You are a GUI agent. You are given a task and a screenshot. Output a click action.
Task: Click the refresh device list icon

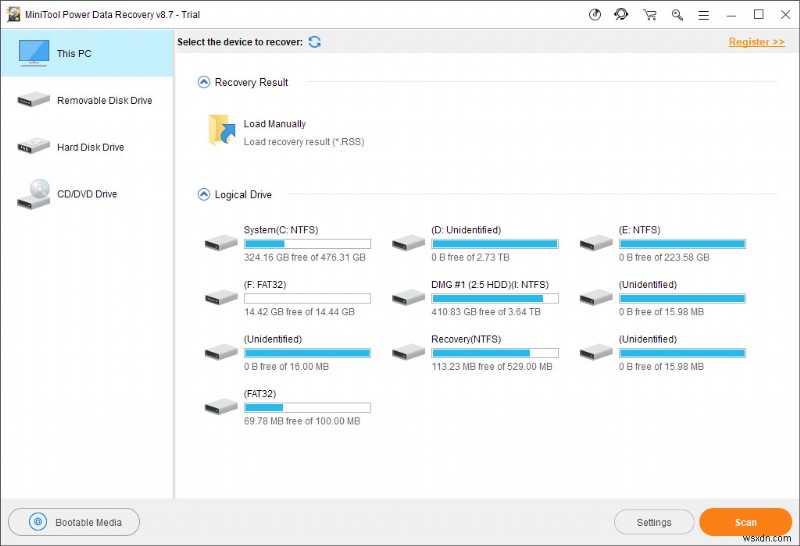[x=315, y=42]
